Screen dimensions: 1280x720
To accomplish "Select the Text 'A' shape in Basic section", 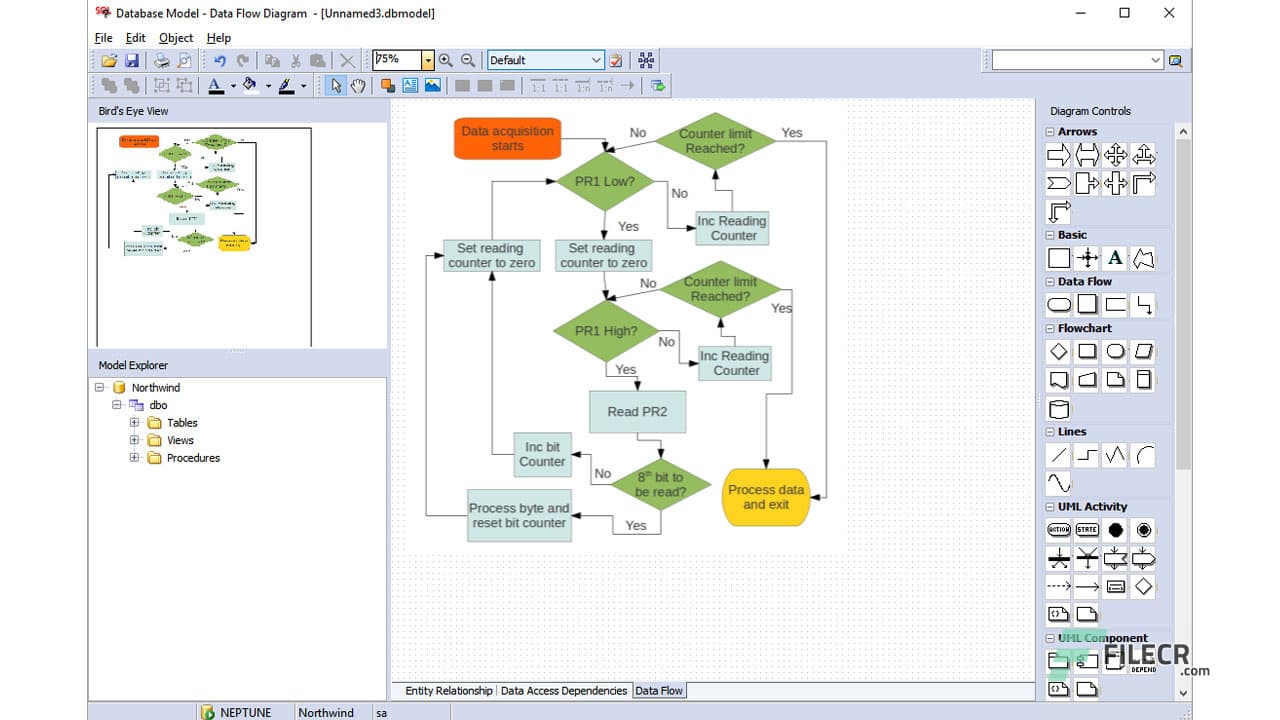I will tap(1115, 257).
